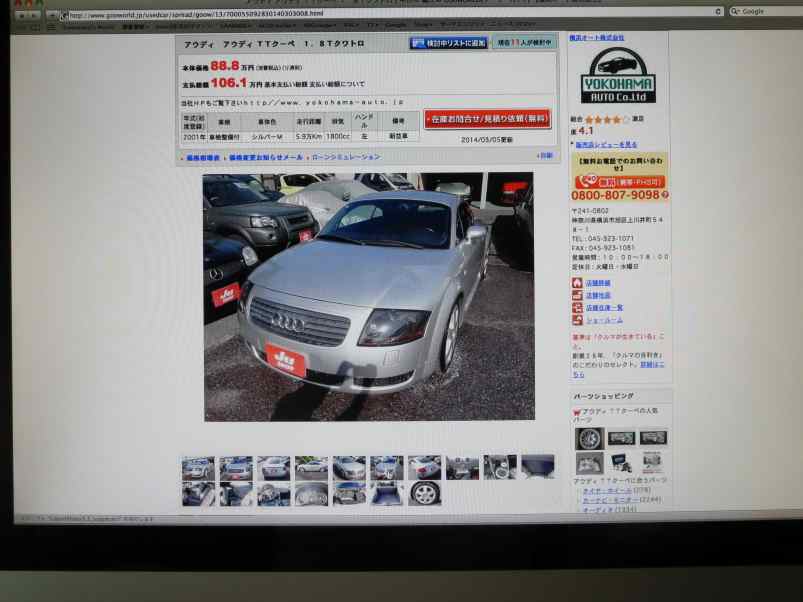Select the sixth thumbnail in the top gallery row
Image resolution: width=803 pixels, height=602 pixels.
387,468
